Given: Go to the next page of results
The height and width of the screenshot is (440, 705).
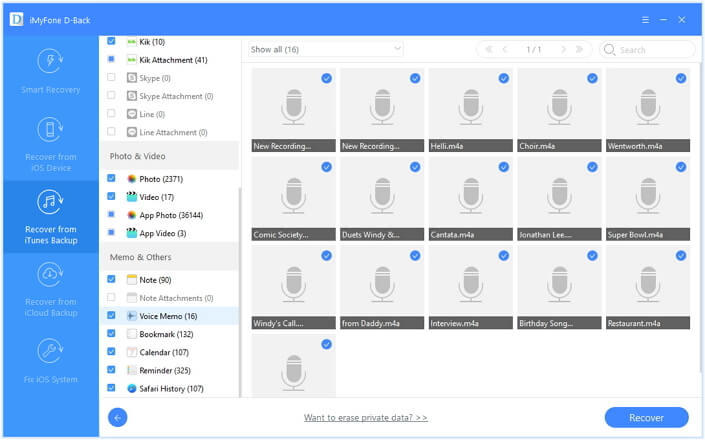Looking at the screenshot, I should (x=562, y=49).
